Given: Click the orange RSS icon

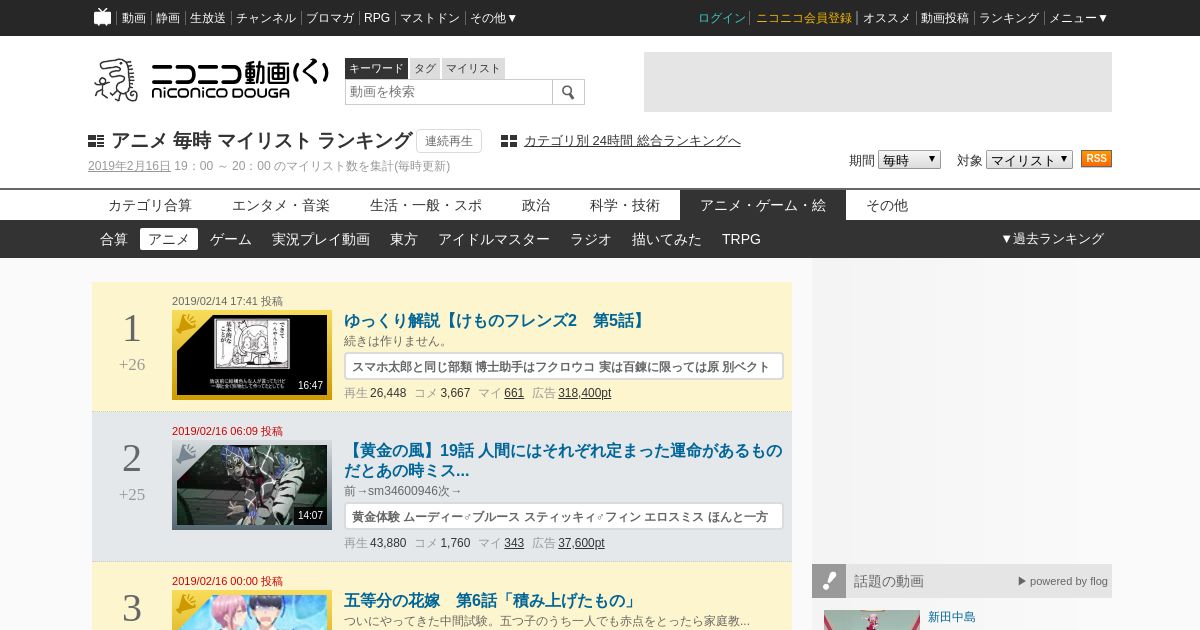Looking at the screenshot, I should (x=1096, y=159).
